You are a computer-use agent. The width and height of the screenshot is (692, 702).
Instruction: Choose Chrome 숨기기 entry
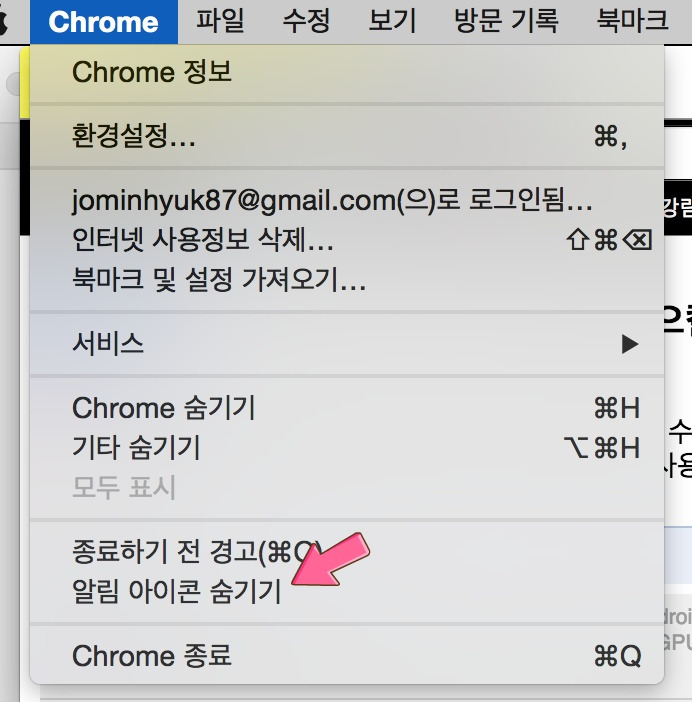click(347, 408)
